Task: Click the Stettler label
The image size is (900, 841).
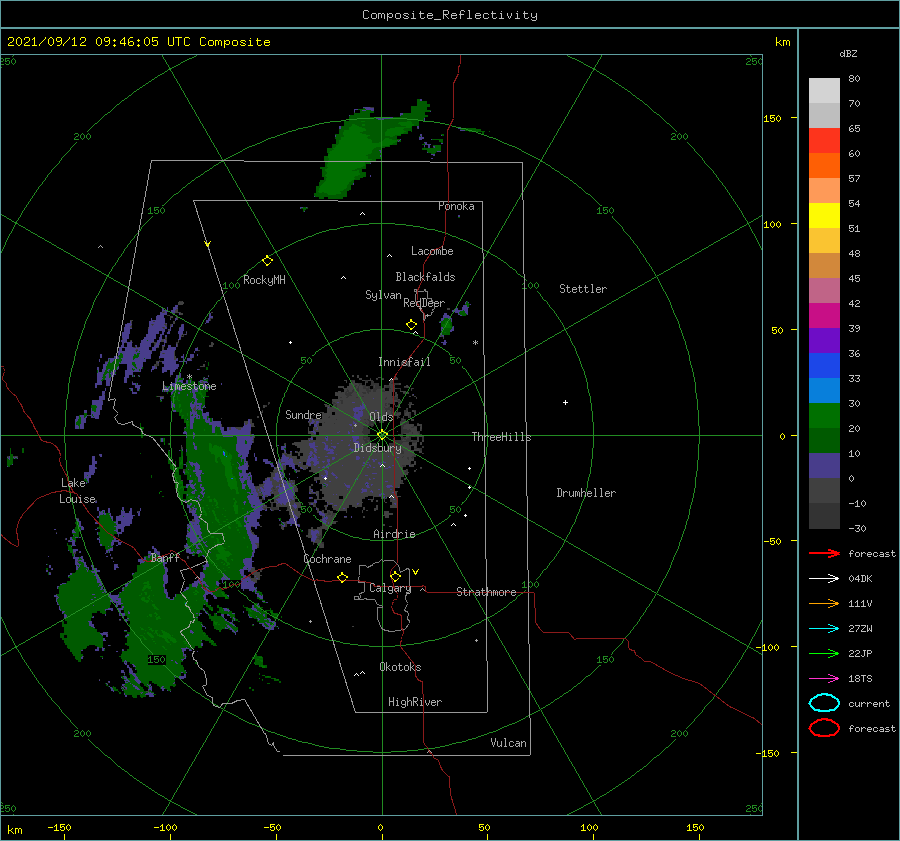Action: point(583,289)
